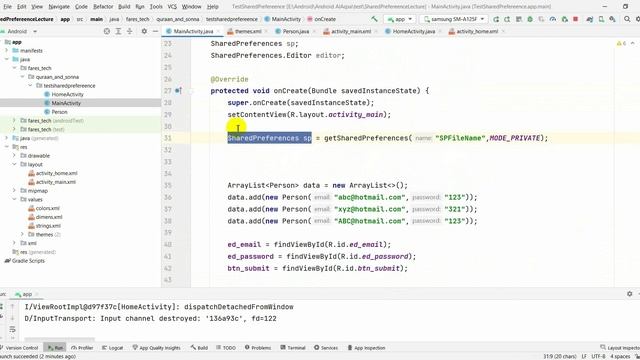Open the VCS menu
Screen dimensions: 640x360
[172, 7]
